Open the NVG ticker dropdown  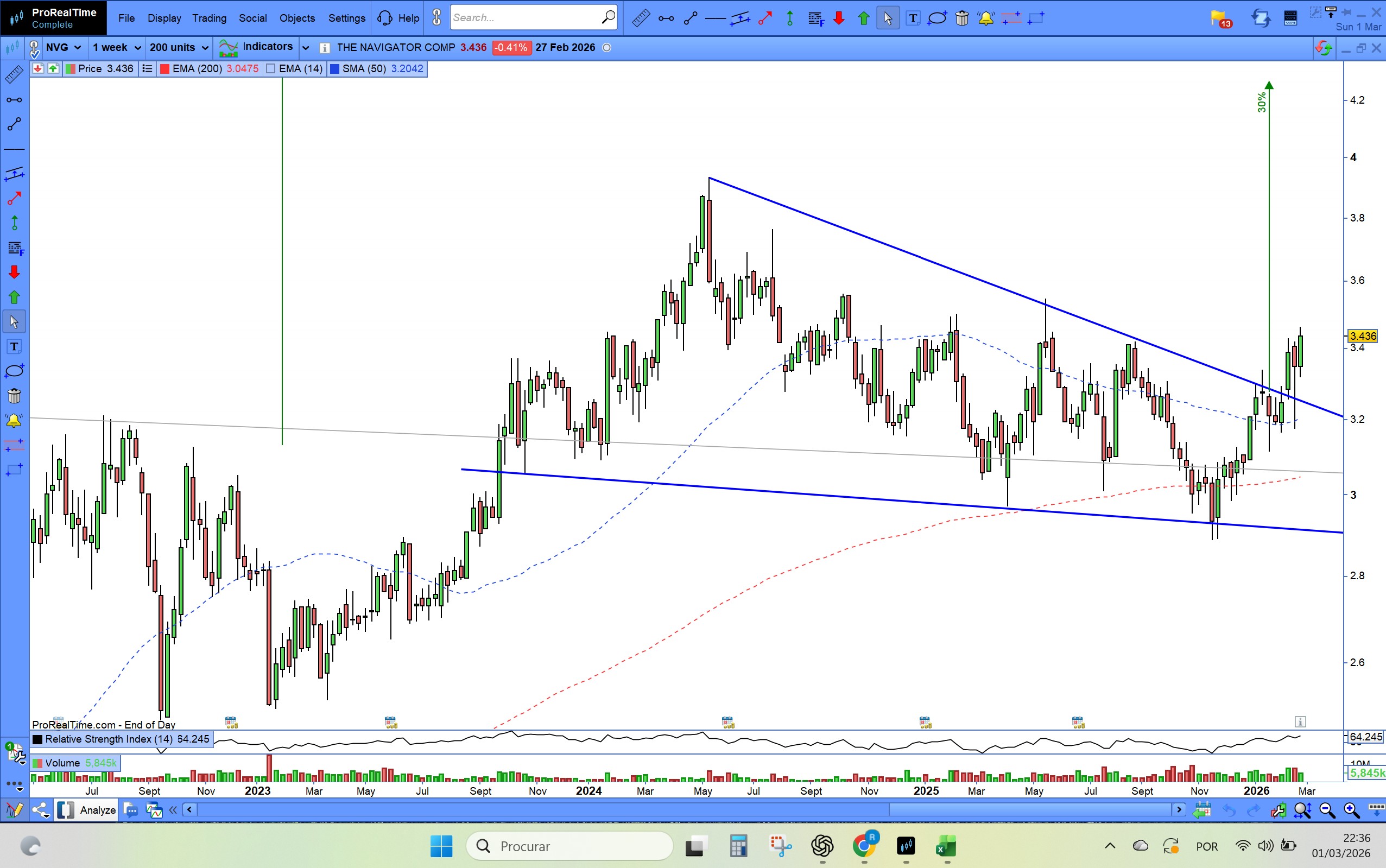pos(63,48)
